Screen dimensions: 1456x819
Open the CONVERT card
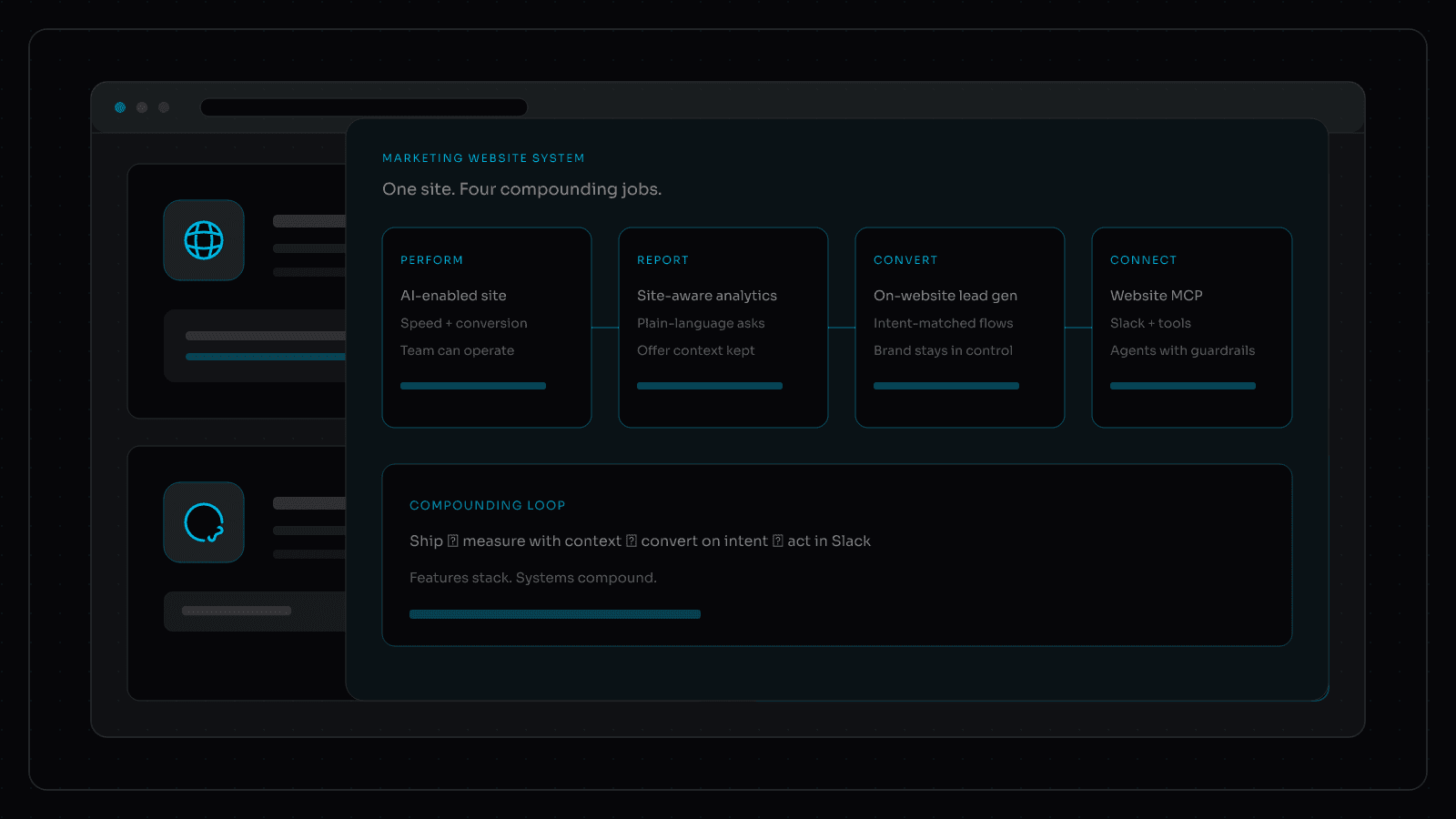(x=960, y=328)
